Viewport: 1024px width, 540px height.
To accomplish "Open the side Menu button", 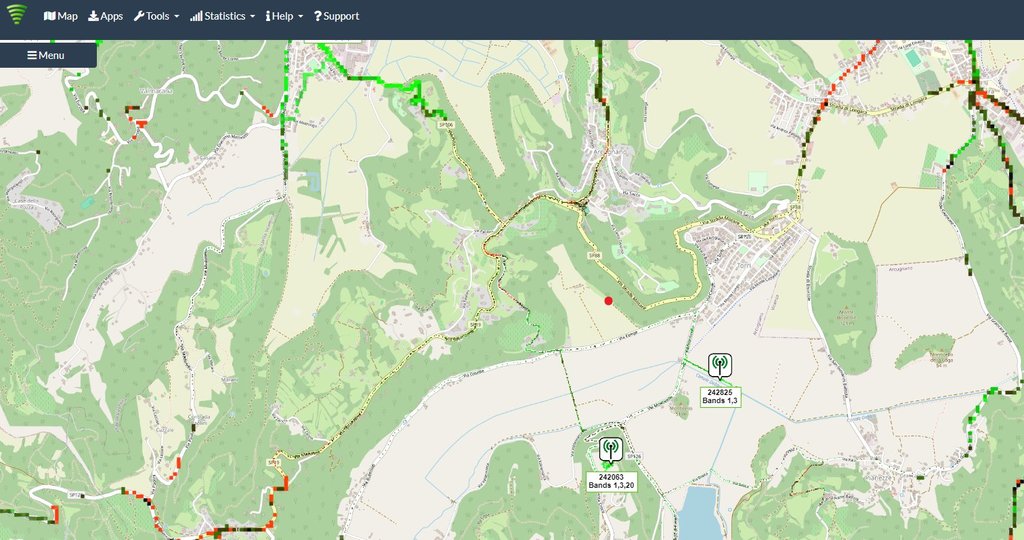I will pos(48,56).
